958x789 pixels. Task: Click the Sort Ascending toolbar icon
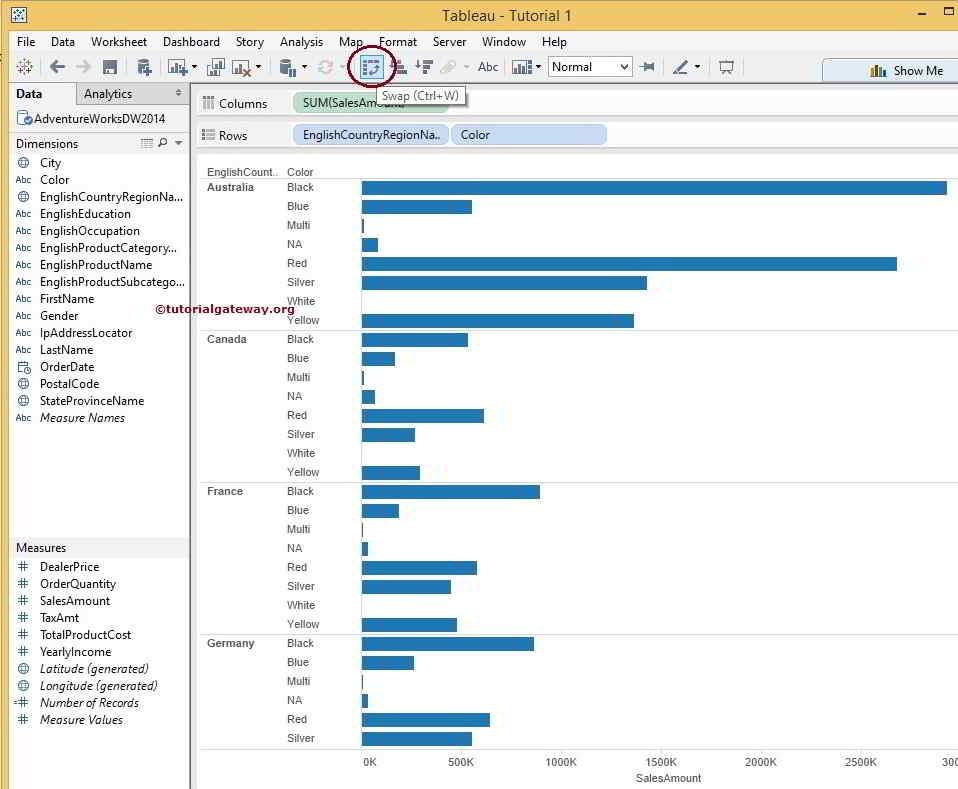[399, 67]
